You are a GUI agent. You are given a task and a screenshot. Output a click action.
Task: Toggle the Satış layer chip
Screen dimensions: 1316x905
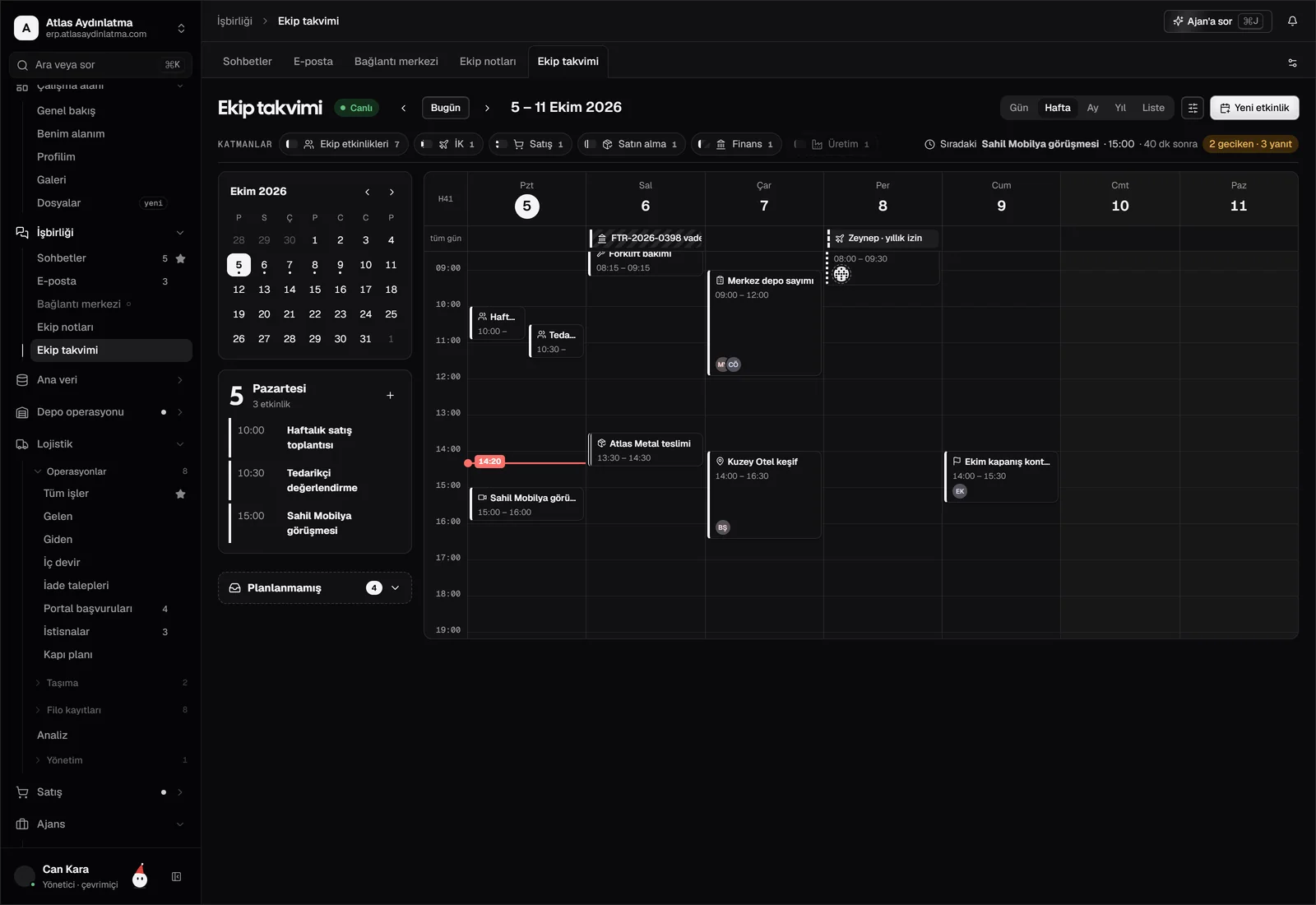click(531, 144)
